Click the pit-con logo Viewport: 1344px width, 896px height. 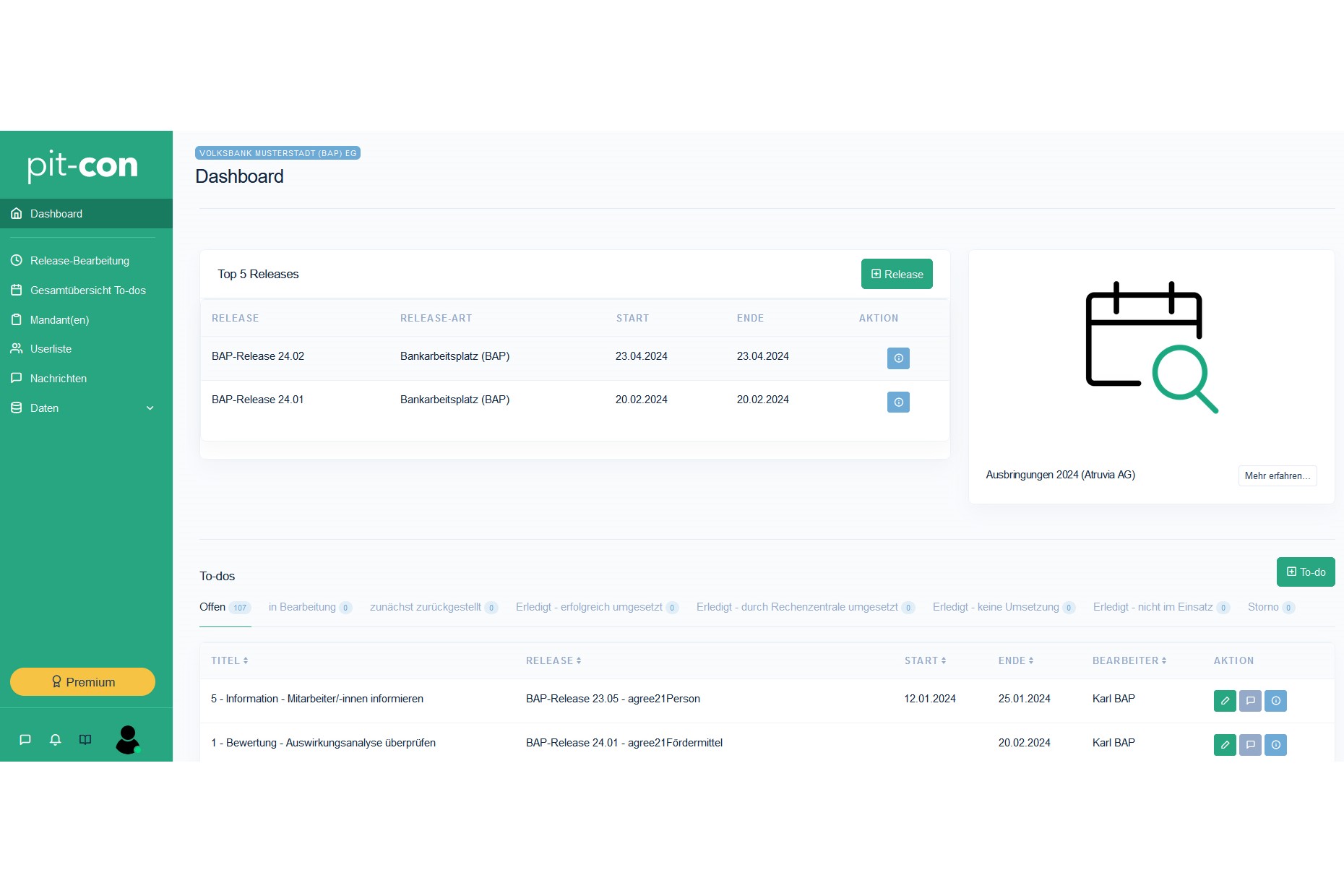(x=82, y=166)
